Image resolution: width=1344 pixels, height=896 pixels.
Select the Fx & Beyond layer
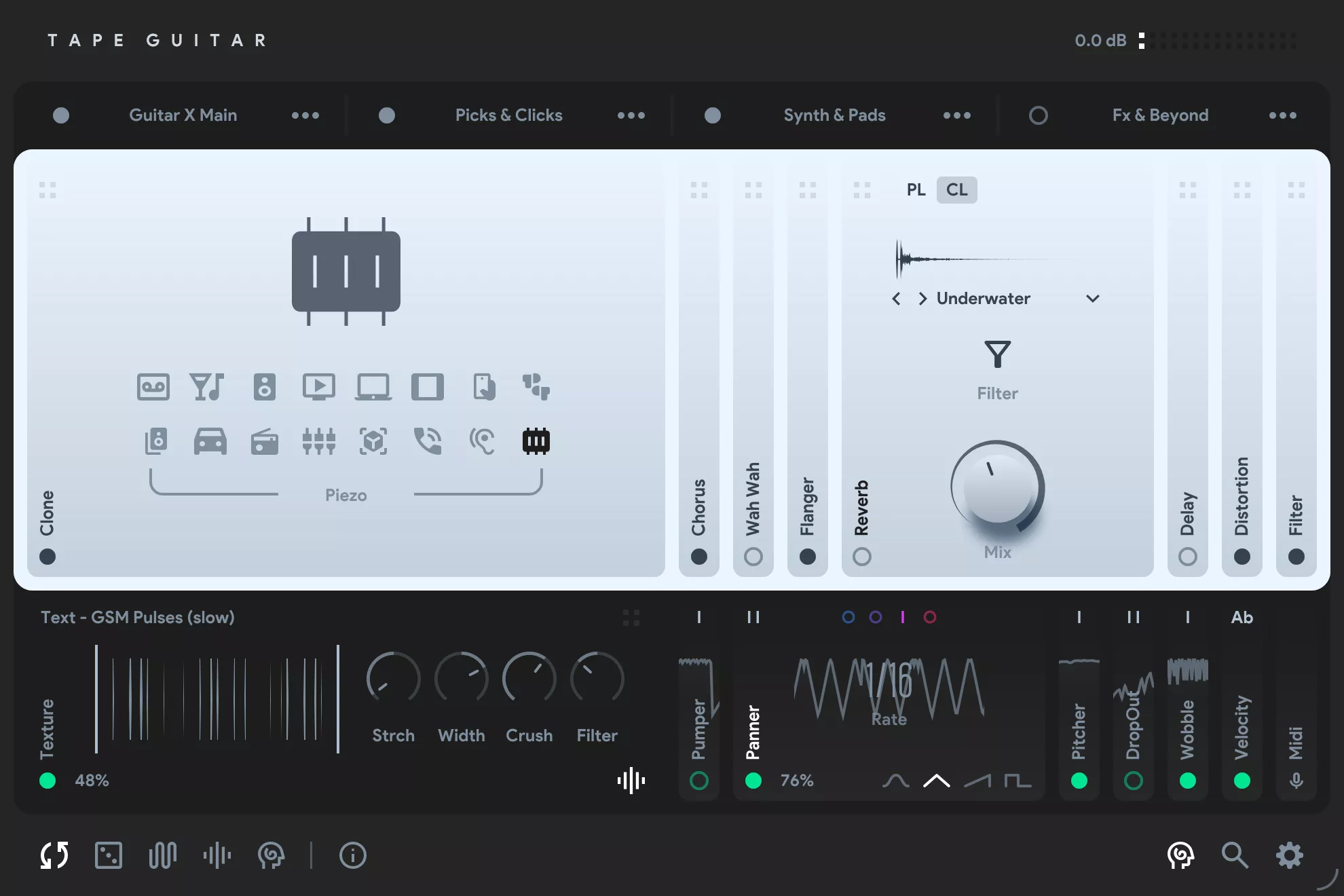pyautogui.click(x=1160, y=115)
